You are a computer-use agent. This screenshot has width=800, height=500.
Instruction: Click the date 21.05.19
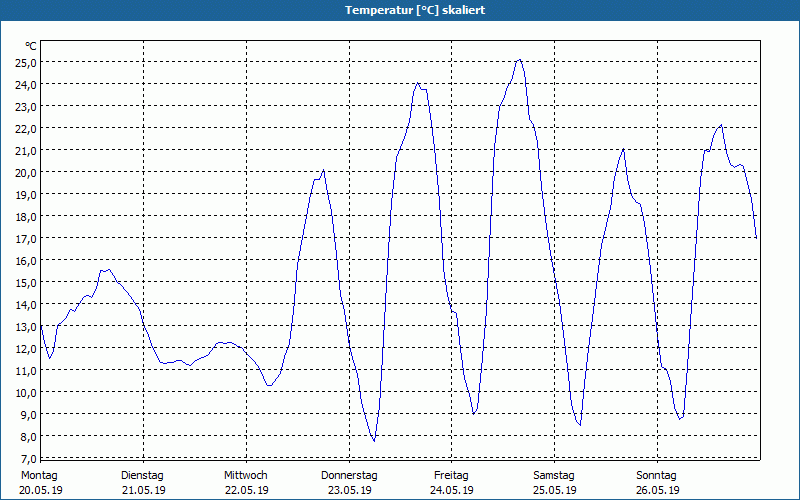tap(144, 490)
